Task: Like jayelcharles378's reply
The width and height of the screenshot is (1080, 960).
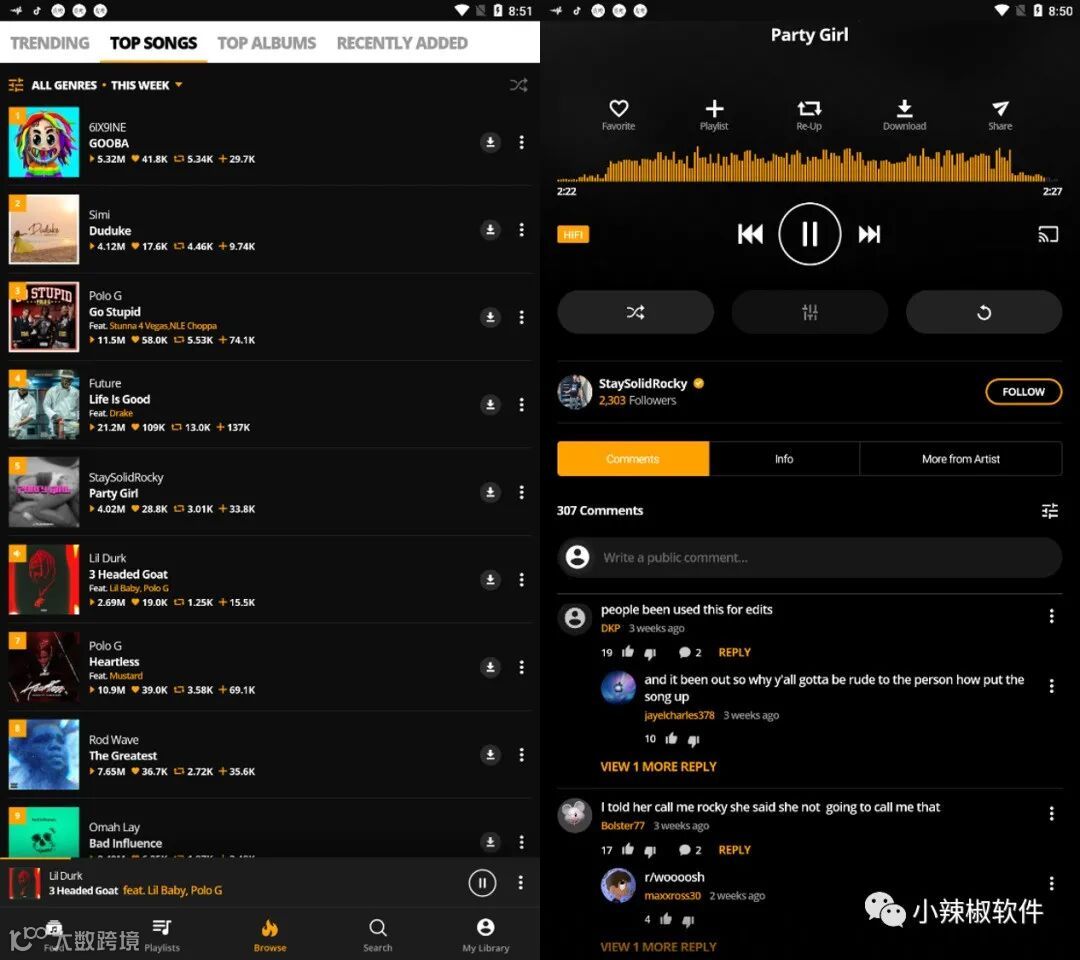Action: click(671, 739)
